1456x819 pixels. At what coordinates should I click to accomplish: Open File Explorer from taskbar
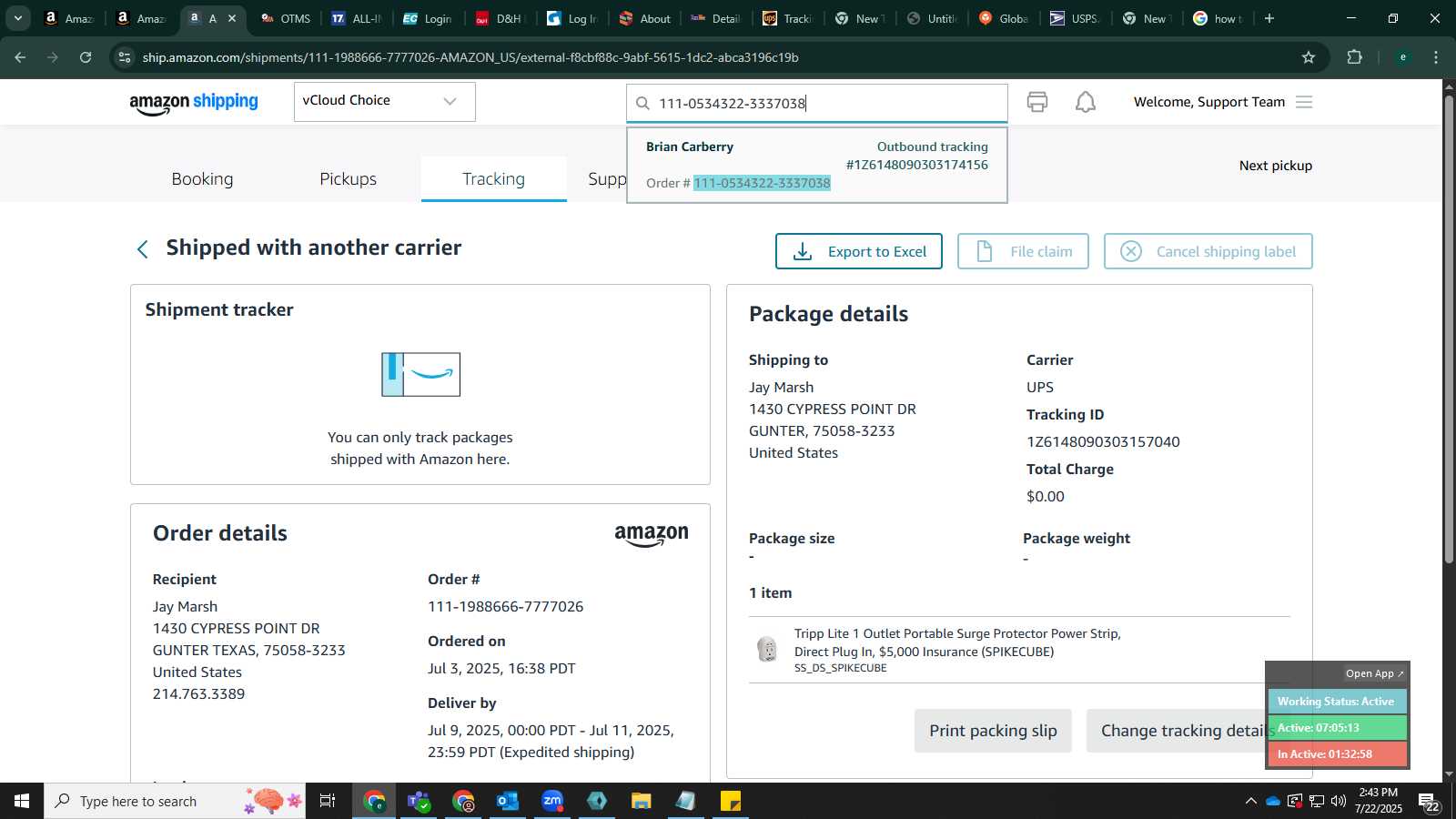pyautogui.click(x=642, y=801)
